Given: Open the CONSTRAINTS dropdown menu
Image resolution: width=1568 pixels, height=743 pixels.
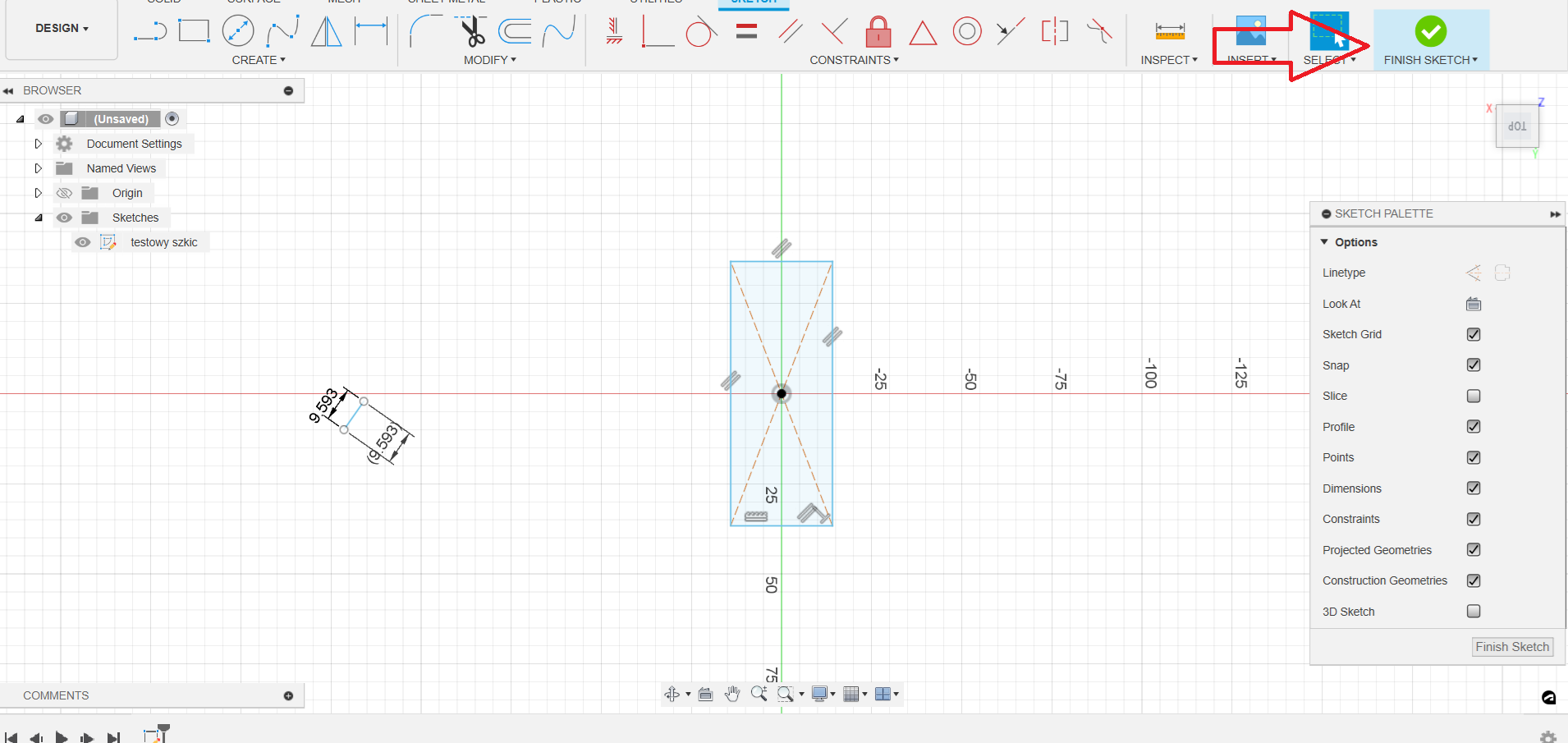Looking at the screenshot, I should pos(854,60).
